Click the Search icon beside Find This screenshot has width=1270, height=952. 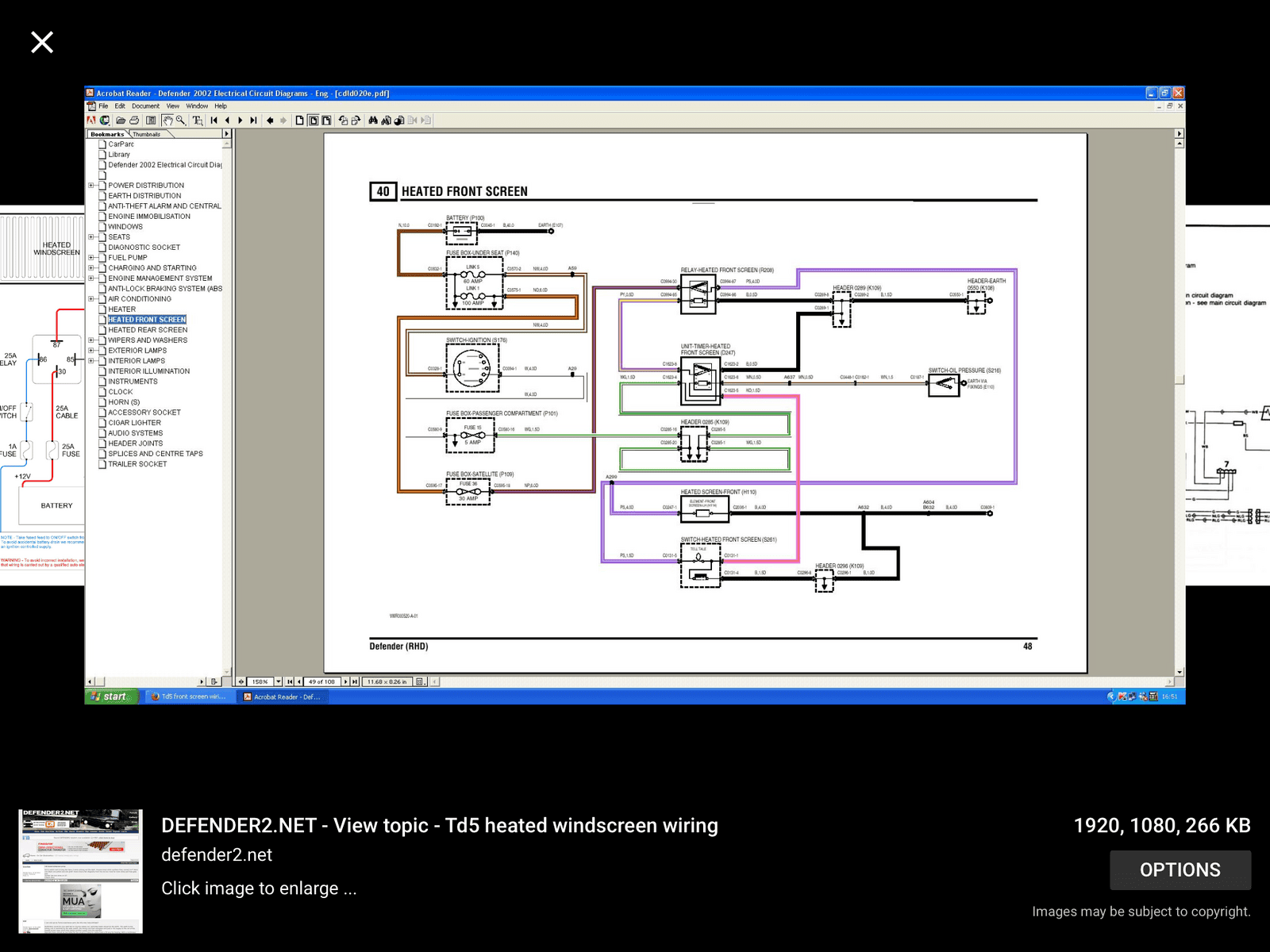tap(387, 121)
